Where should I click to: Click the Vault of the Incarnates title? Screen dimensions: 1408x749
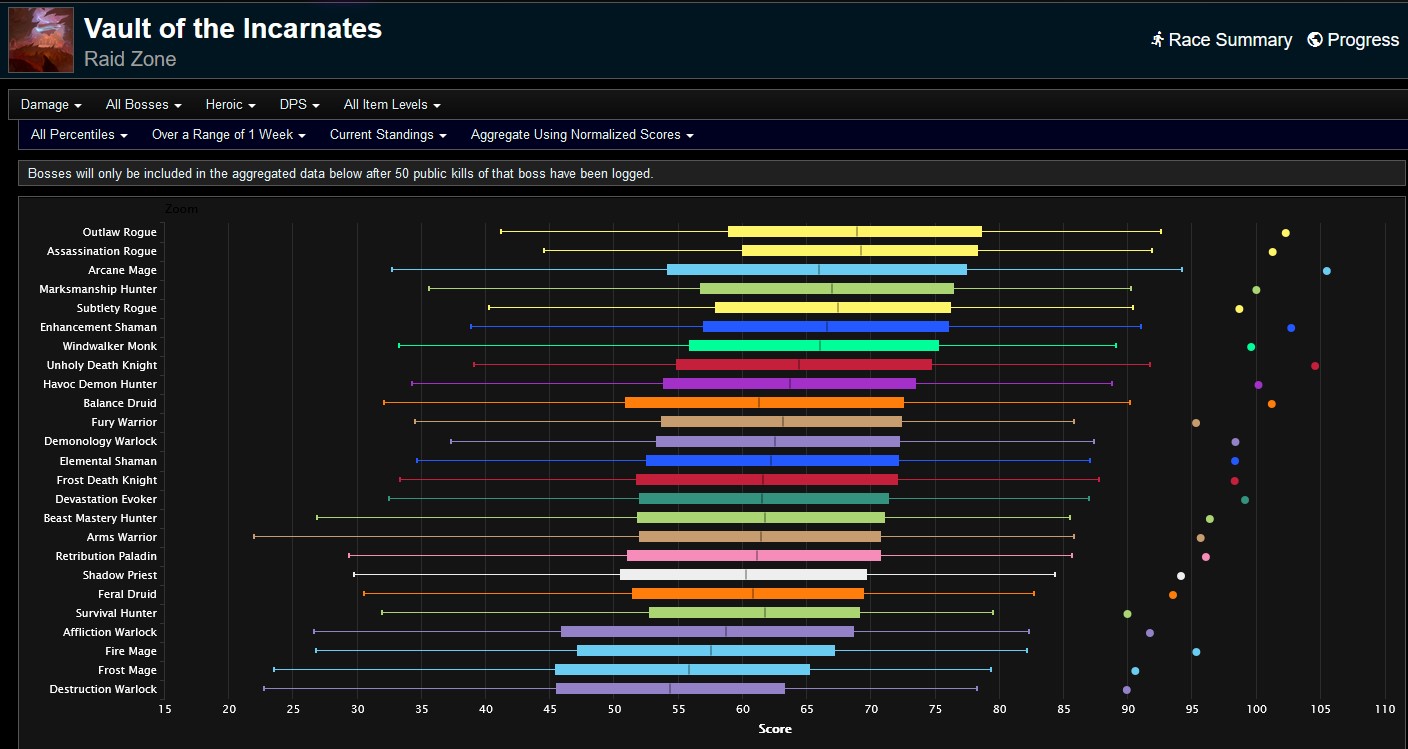232,29
